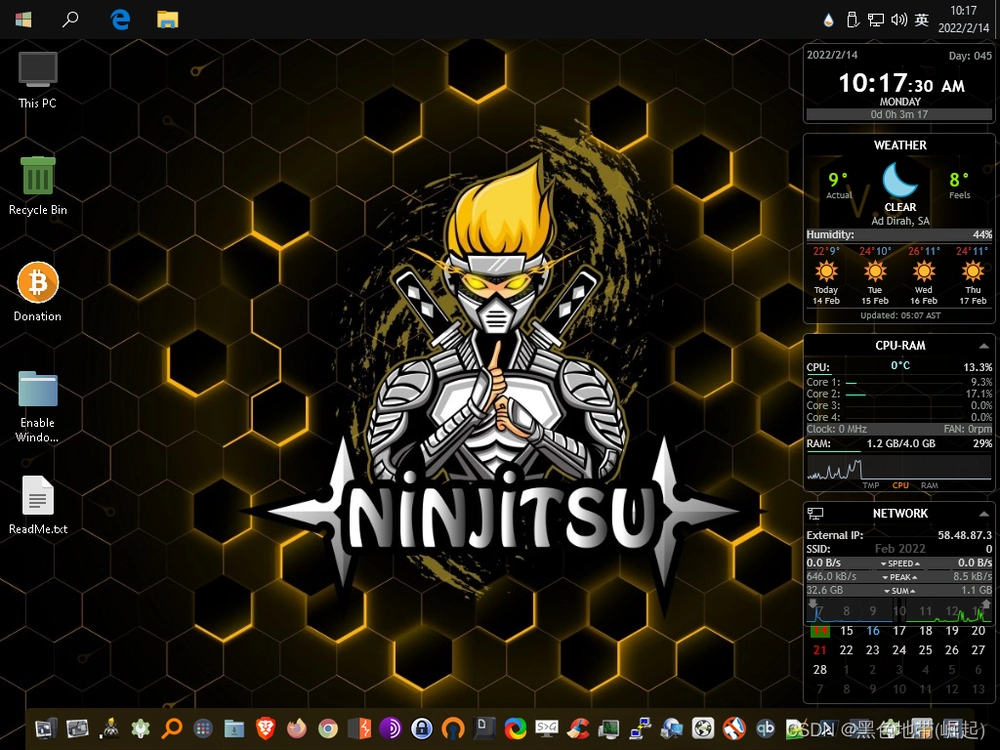Image resolution: width=1000 pixels, height=750 pixels.
Task: Switch graph to the RAM tab
Action: [x=929, y=485]
